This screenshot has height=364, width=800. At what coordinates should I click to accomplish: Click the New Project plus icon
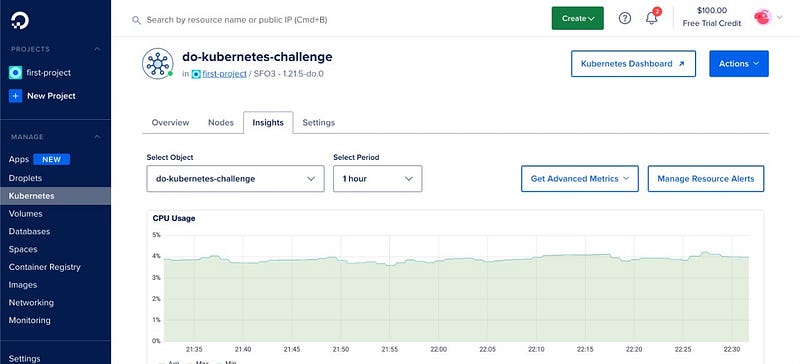[x=15, y=95]
